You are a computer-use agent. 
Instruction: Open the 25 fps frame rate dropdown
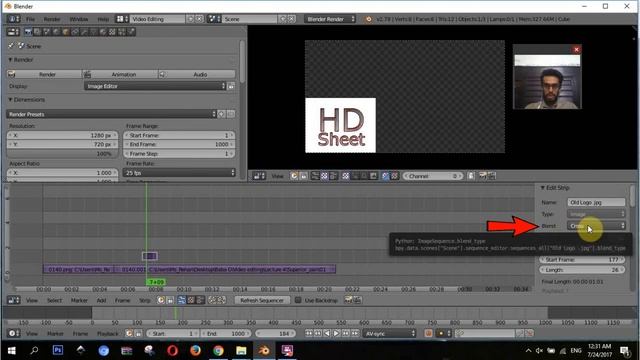pyautogui.click(x=179, y=173)
